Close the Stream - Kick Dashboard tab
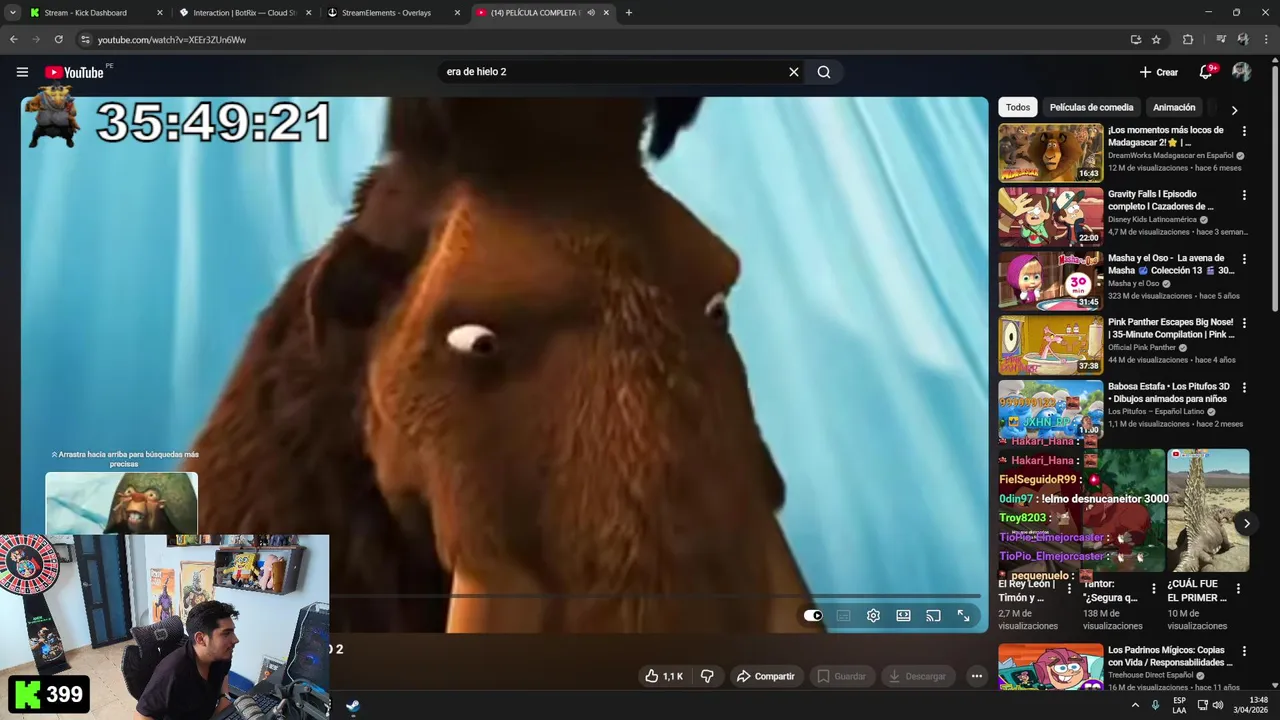The height and width of the screenshot is (720, 1280). click(x=159, y=13)
